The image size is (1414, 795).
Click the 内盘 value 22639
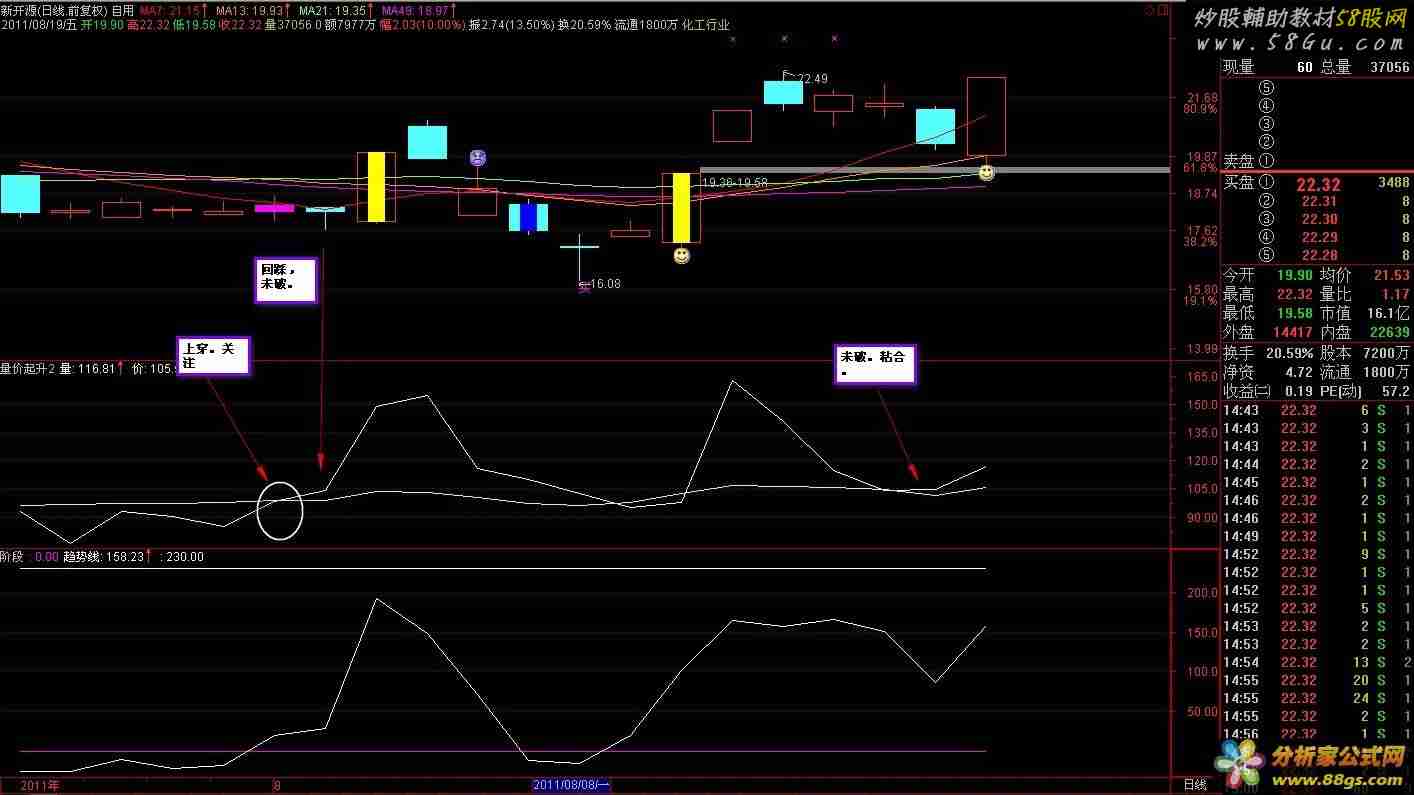click(1388, 332)
